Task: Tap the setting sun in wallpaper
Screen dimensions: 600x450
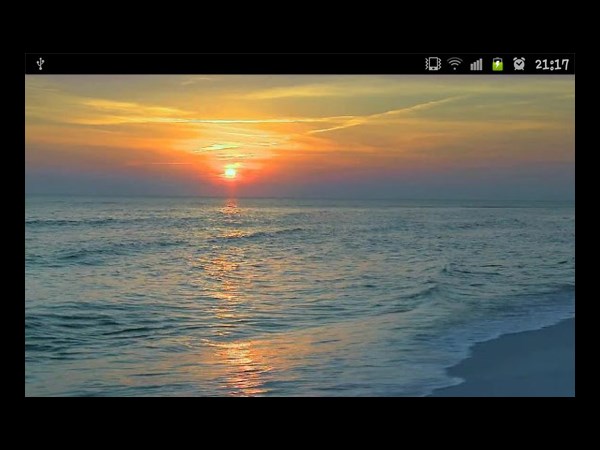Action: [x=230, y=172]
